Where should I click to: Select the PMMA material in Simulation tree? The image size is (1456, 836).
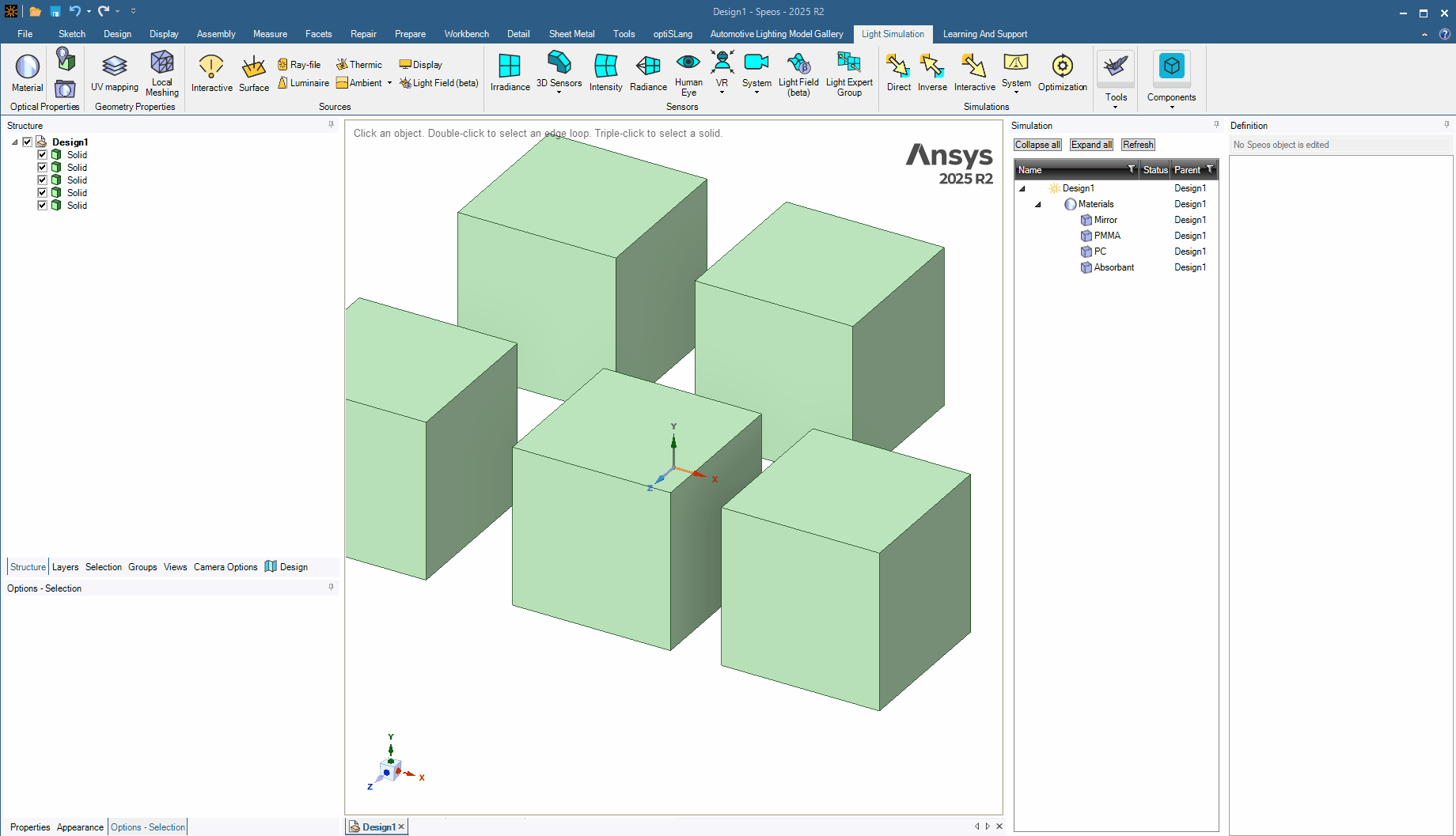pos(1107,236)
